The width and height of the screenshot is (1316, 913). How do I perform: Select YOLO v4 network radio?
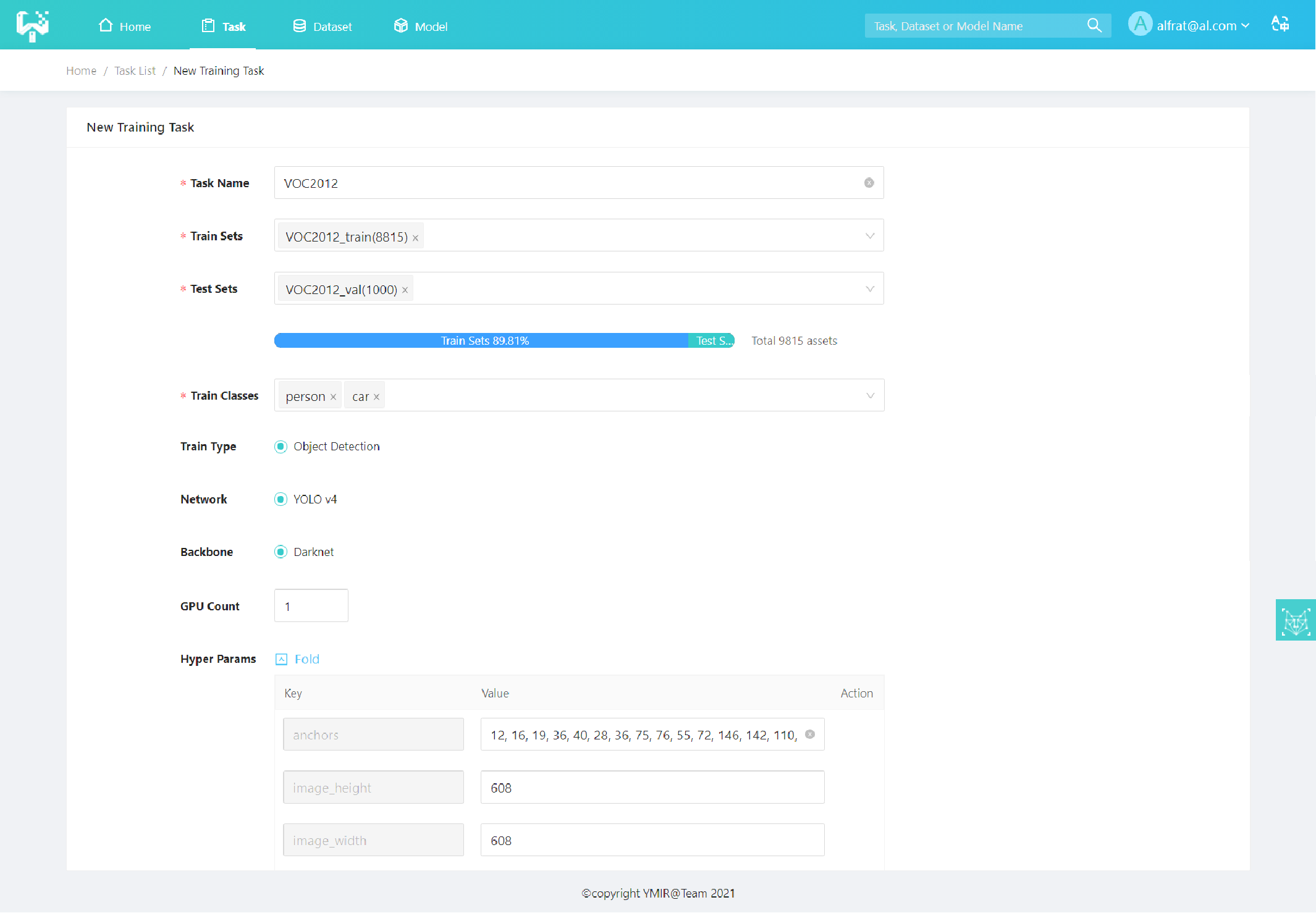click(281, 499)
